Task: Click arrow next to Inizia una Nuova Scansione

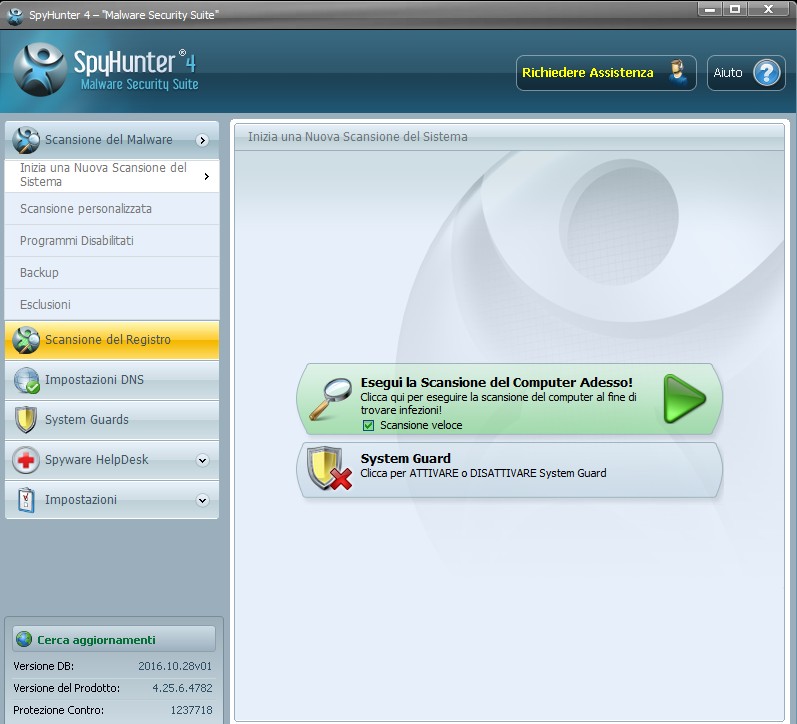Action: [206, 176]
